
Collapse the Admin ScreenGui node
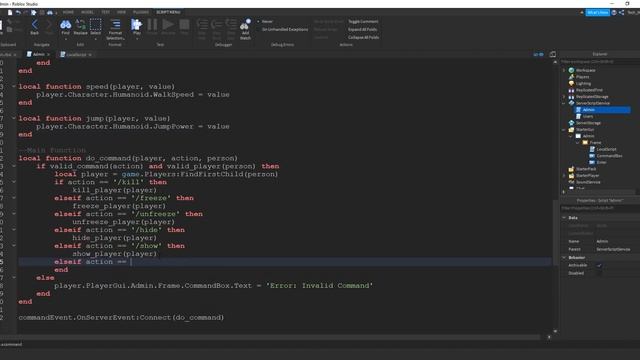pos(571,136)
